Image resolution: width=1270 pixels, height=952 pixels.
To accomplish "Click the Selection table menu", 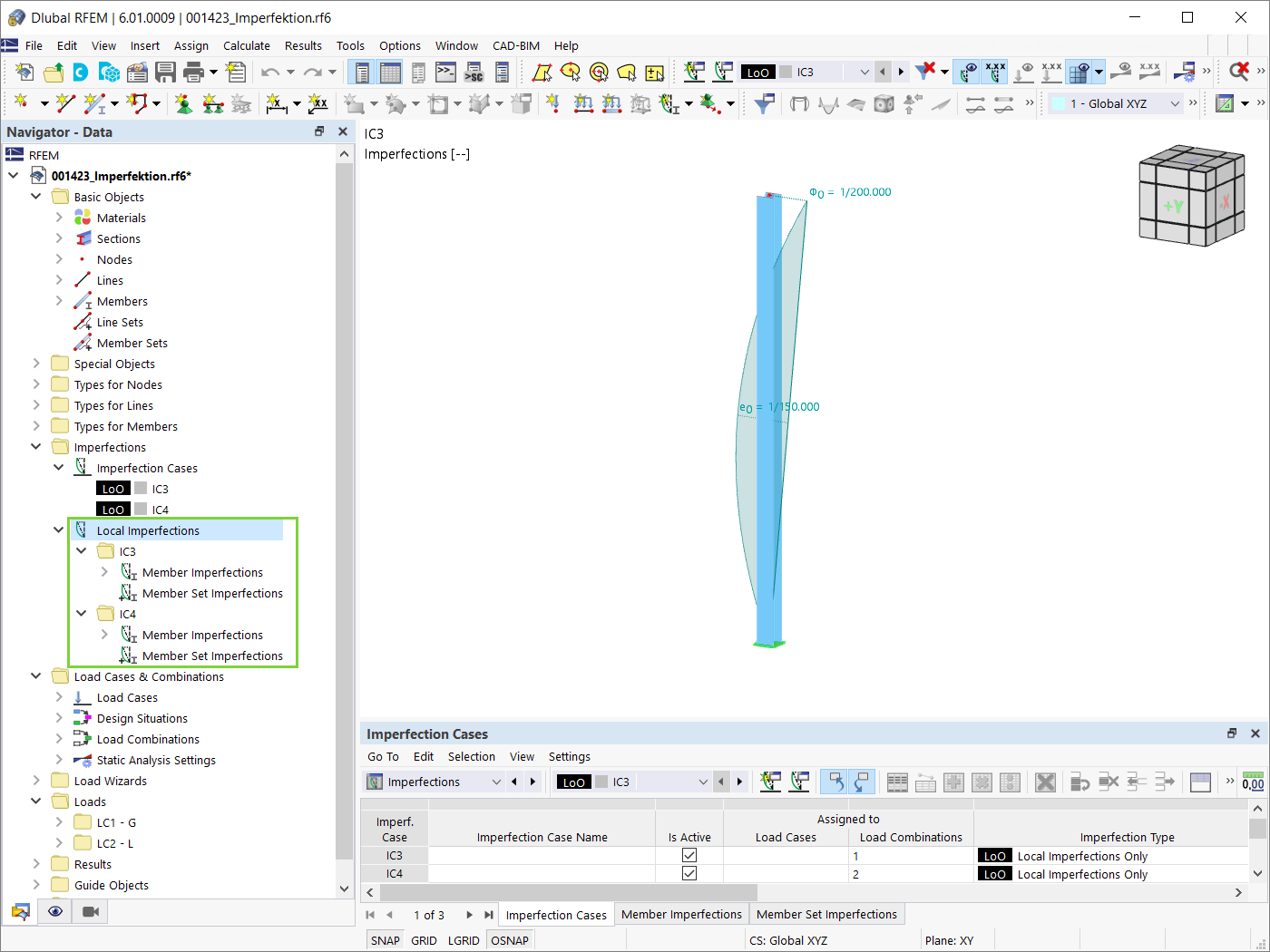I will click(x=472, y=756).
